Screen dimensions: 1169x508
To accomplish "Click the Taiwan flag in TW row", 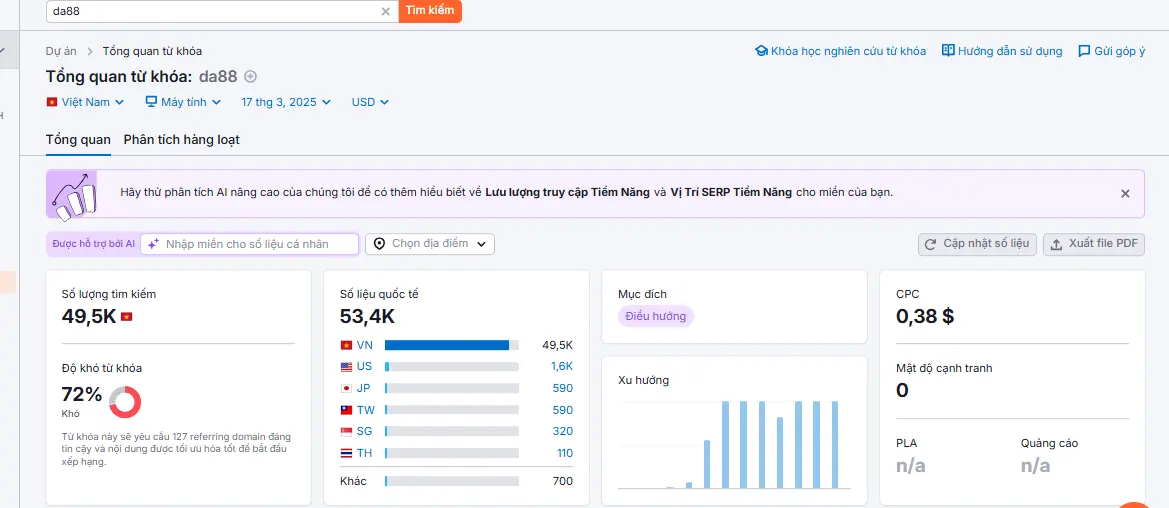I will [x=346, y=410].
